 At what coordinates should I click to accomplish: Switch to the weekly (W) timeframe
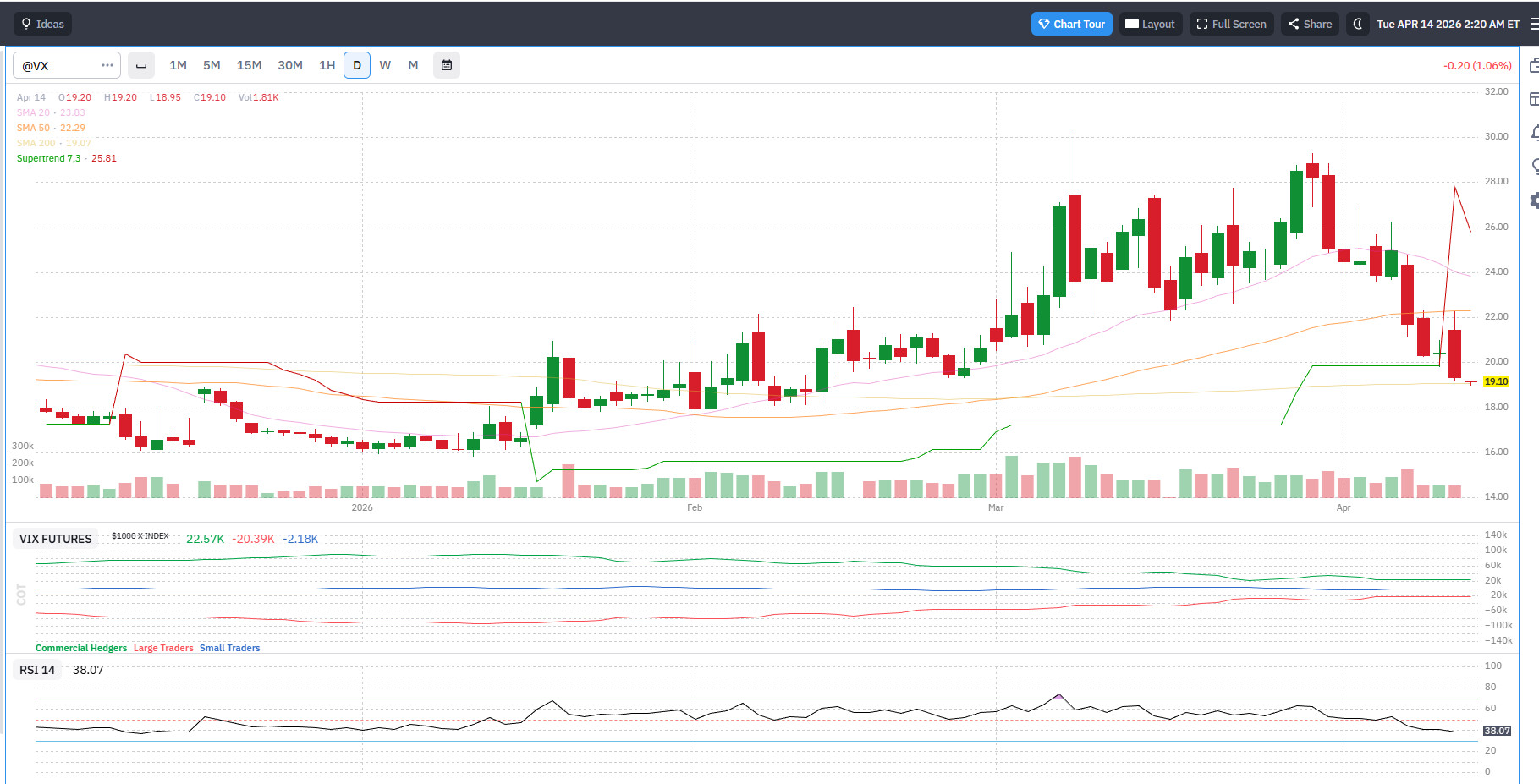click(x=385, y=65)
